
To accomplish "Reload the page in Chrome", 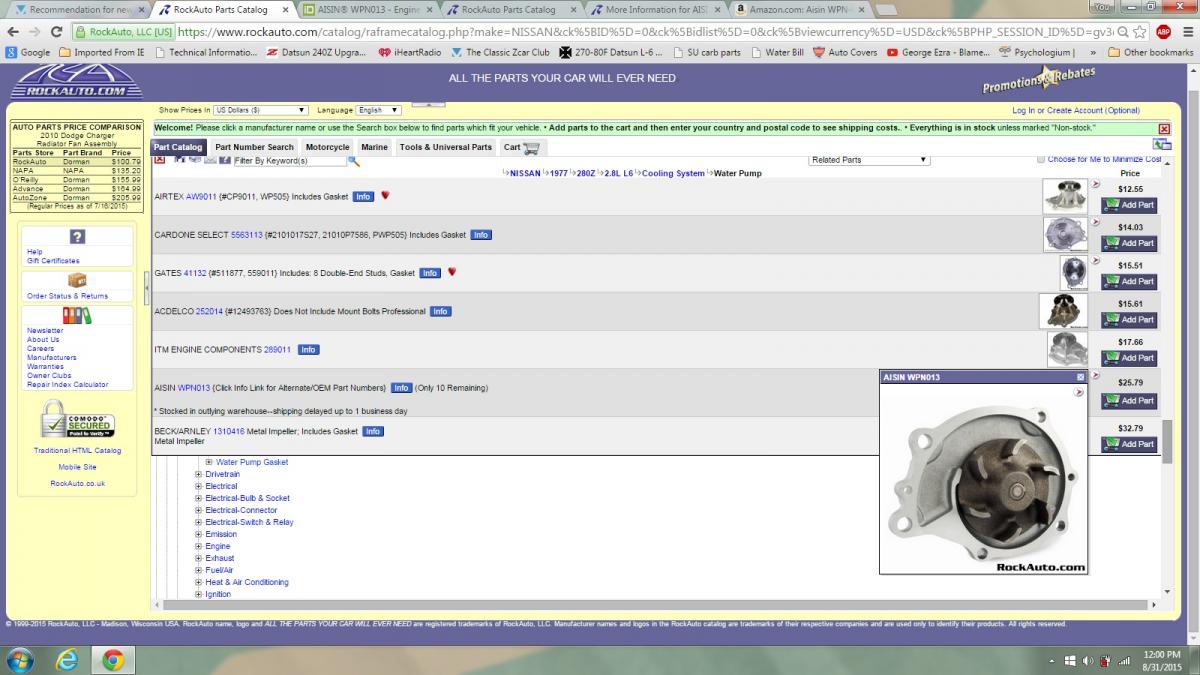I will coord(56,31).
